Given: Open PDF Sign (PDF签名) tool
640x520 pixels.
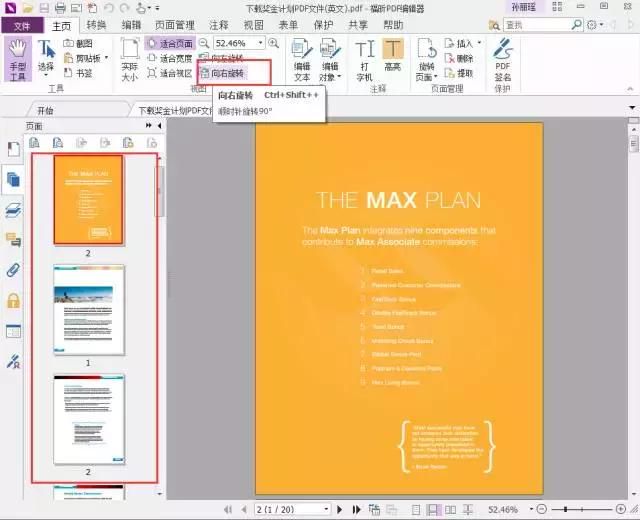Looking at the screenshot, I should click(x=503, y=60).
